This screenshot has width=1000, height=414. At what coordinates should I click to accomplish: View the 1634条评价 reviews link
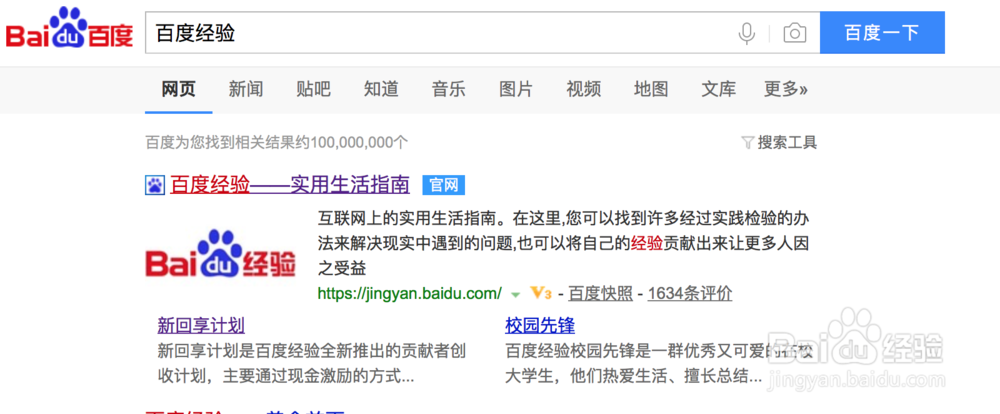(690, 294)
